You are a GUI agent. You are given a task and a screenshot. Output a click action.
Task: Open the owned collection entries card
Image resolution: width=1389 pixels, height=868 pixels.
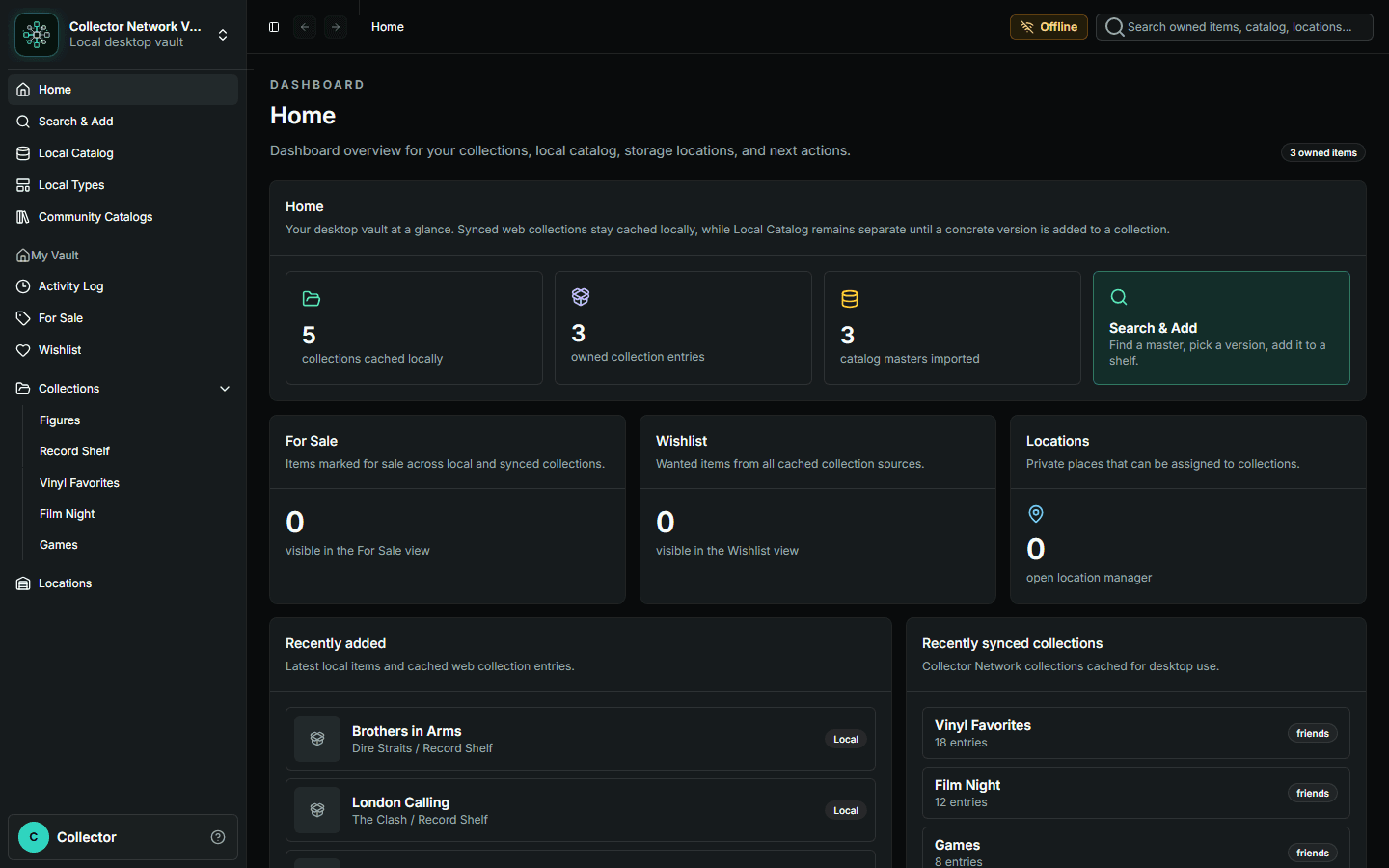683,328
